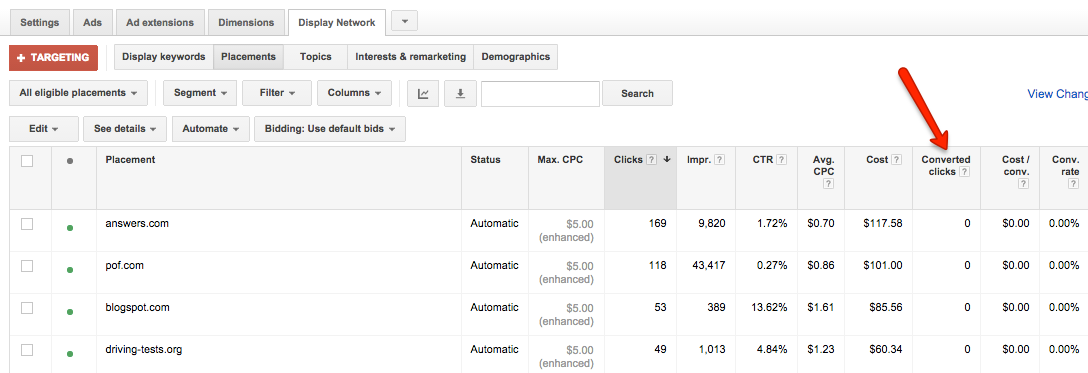This screenshot has width=1088, height=373.
Task: Switch to the Ads tab
Action: click(x=92, y=22)
